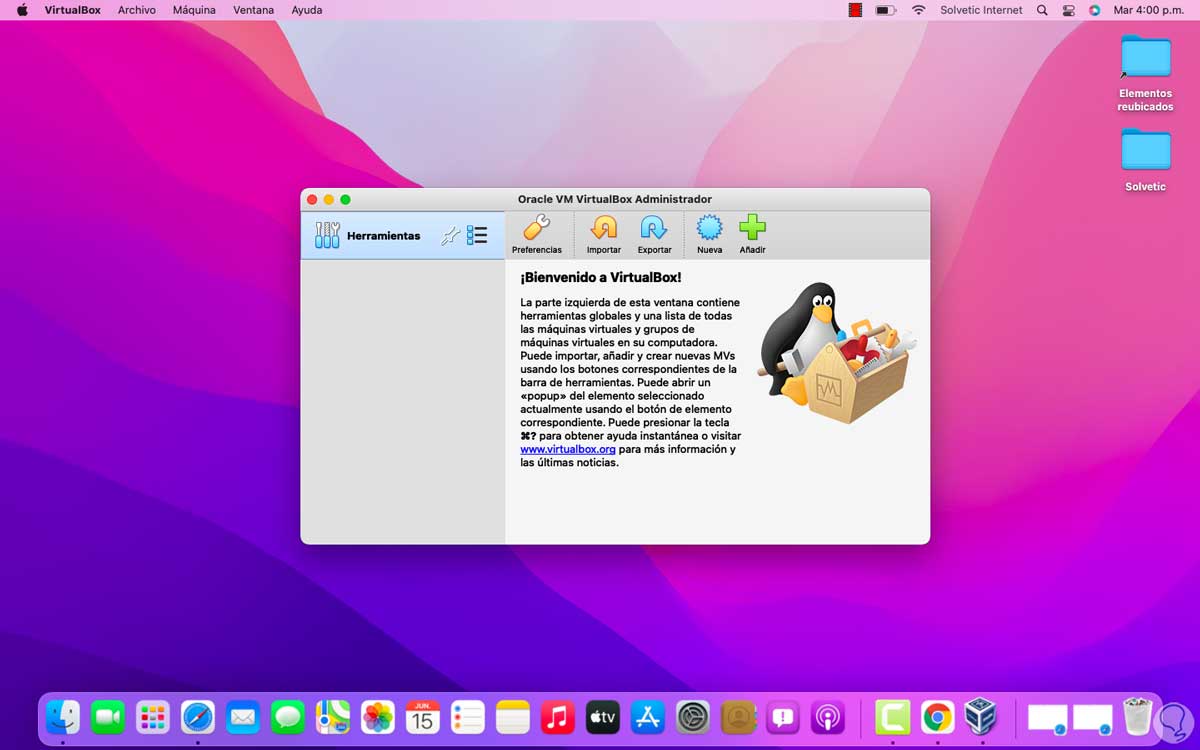Click the Exportar appliance icon
1200x750 pixels.
(x=654, y=235)
